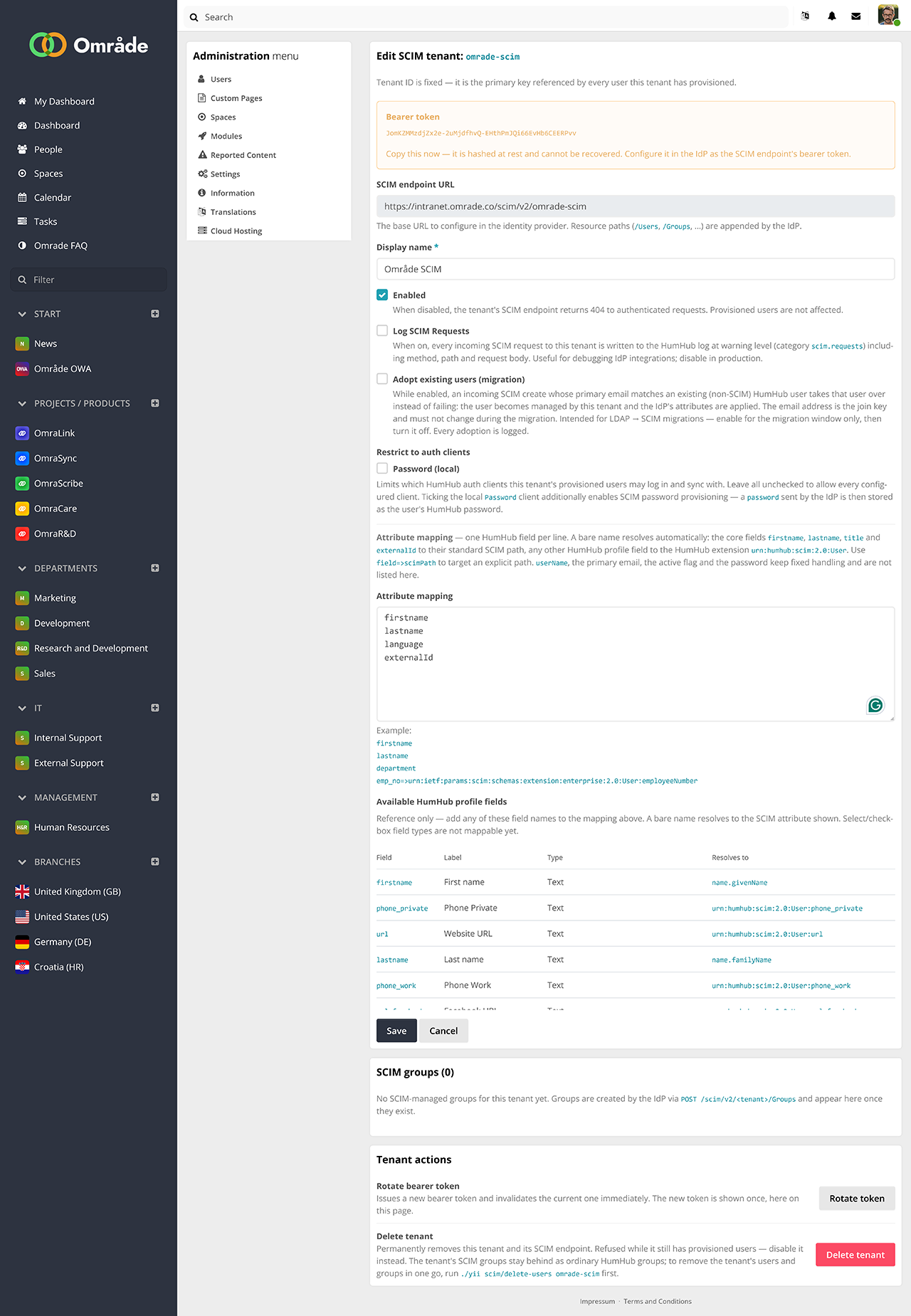This screenshot has height=1316, width=911.
Task: Open Human Resources space icon
Action: coord(22,827)
